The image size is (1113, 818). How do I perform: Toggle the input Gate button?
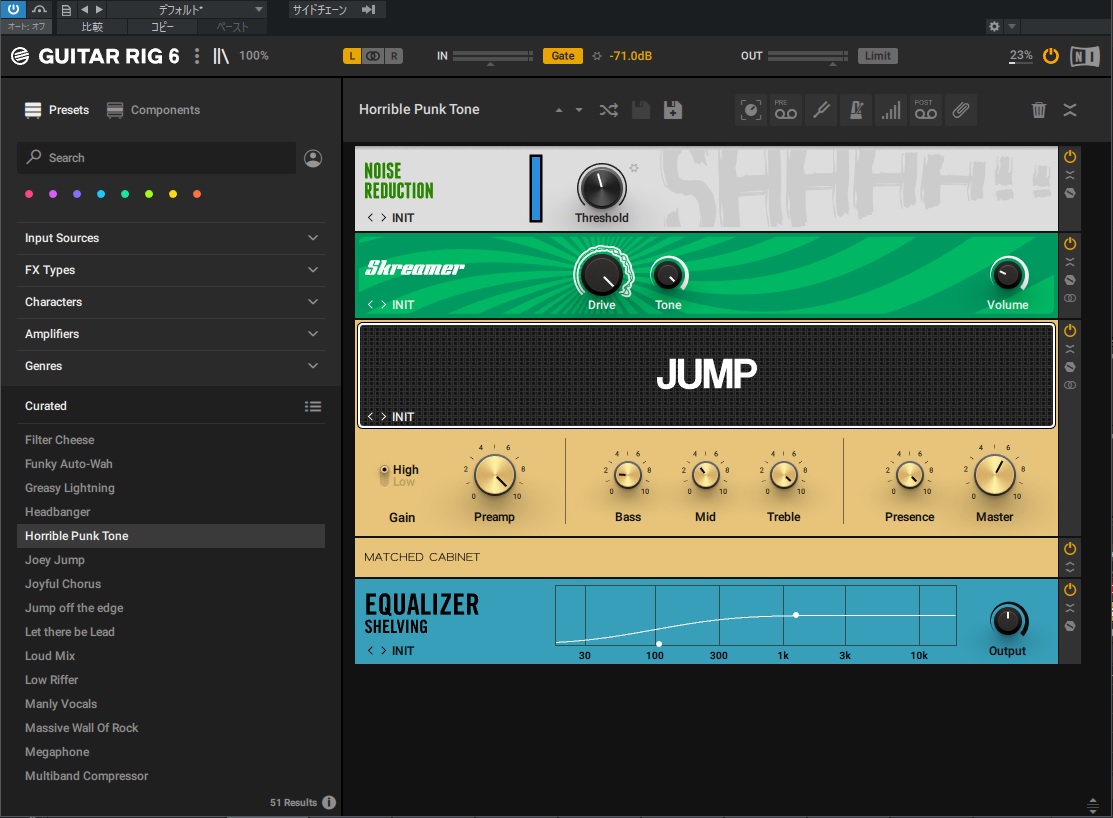563,56
